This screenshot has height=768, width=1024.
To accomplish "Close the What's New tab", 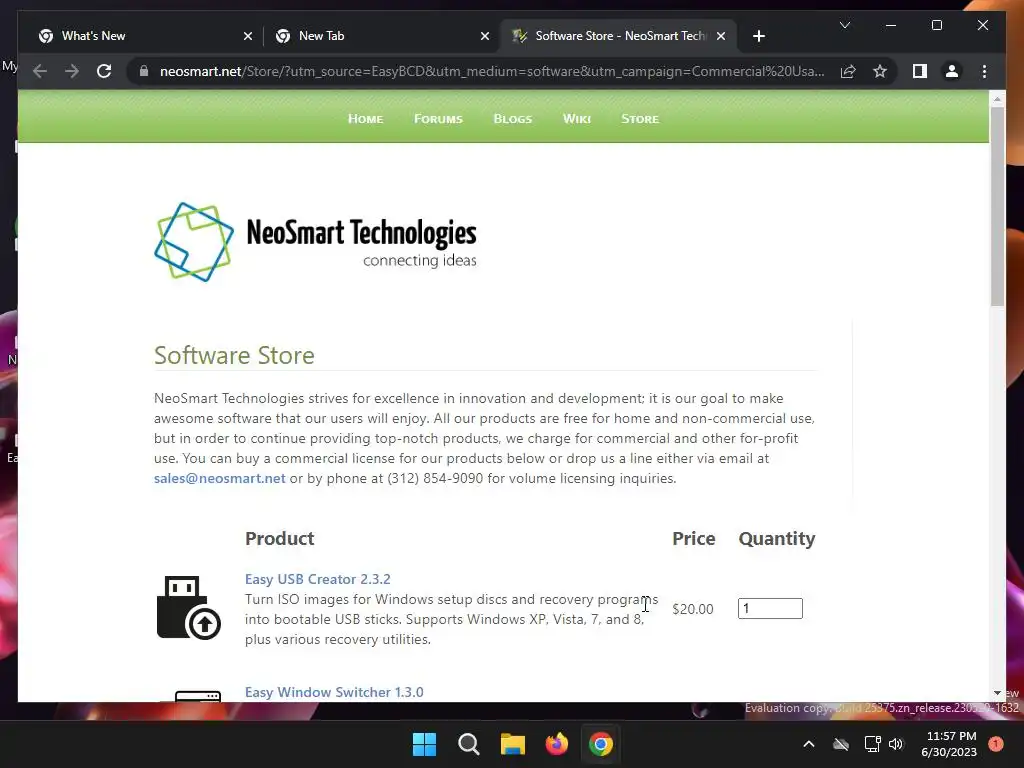I will pyautogui.click(x=248, y=36).
